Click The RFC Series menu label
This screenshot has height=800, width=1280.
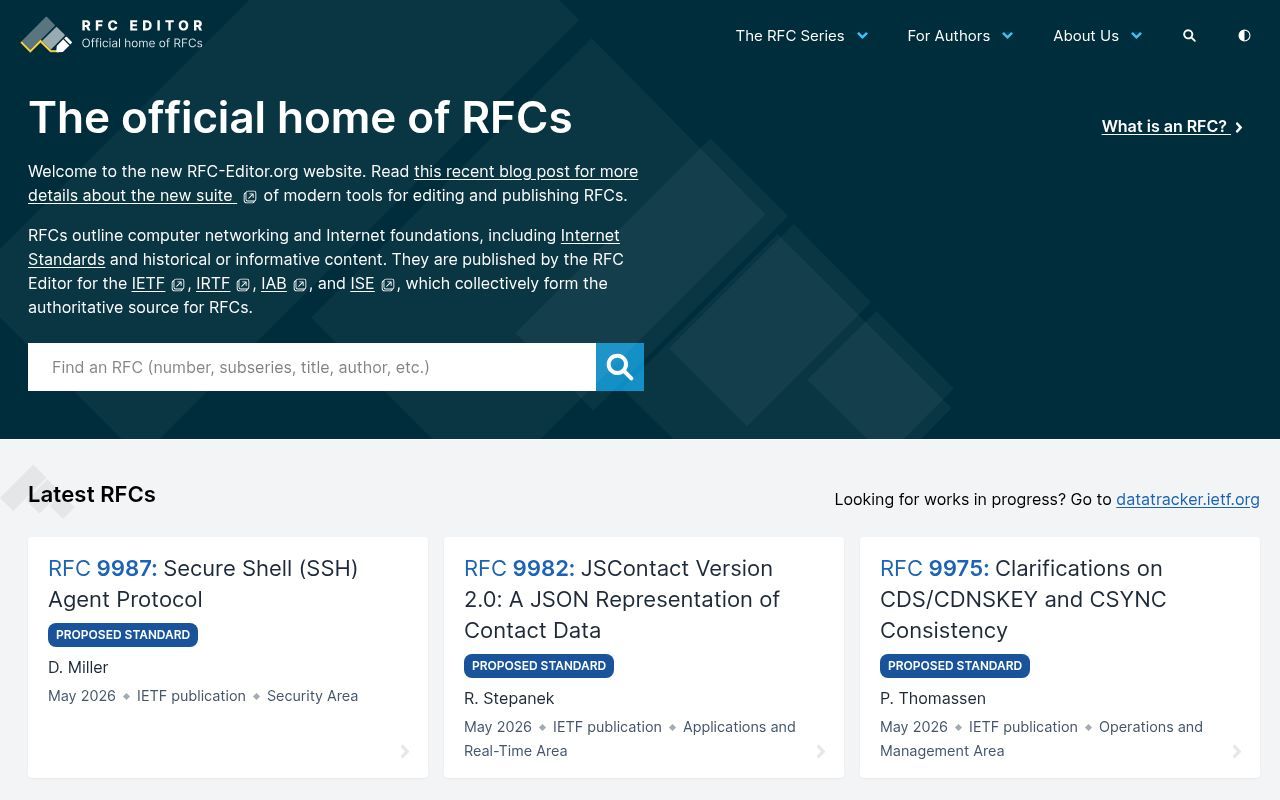[x=790, y=36]
